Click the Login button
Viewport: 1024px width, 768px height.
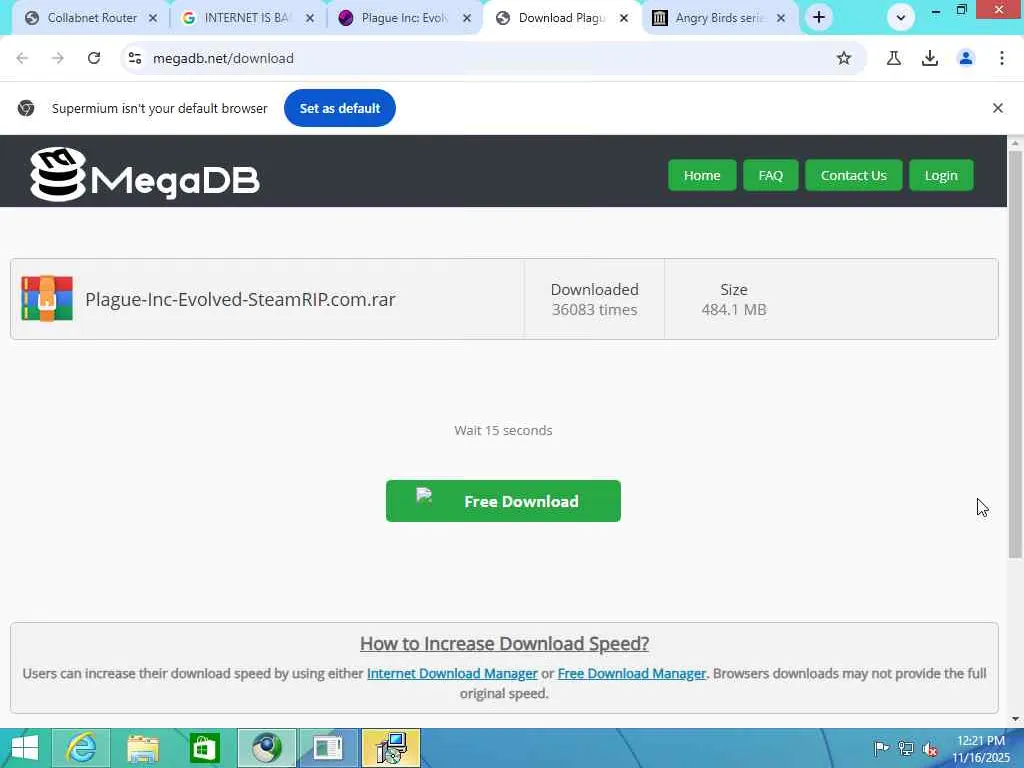(x=941, y=175)
